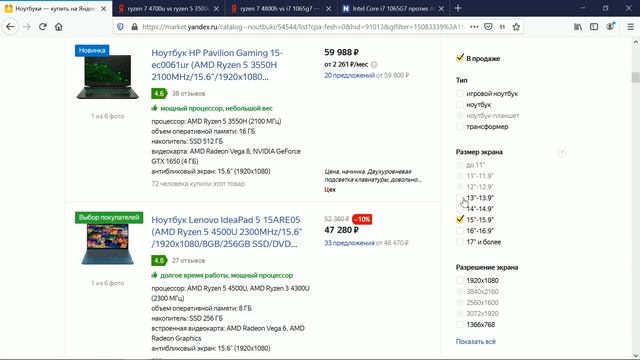Switch to 'ryzen 7 4800h vs i7 1065g7' tab
Viewport: 640px width, 360px height.
[281, 9]
